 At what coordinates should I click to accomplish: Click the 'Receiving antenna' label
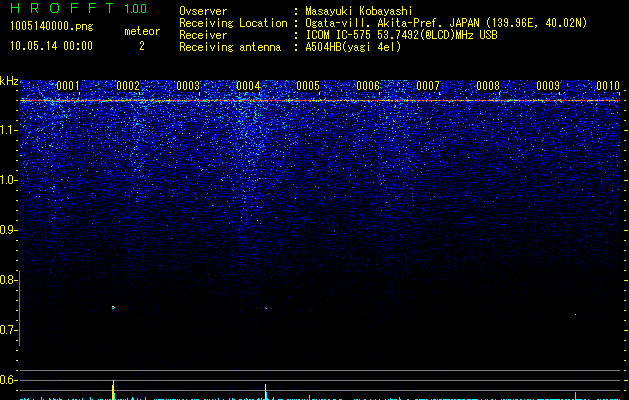[x=230, y=47]
